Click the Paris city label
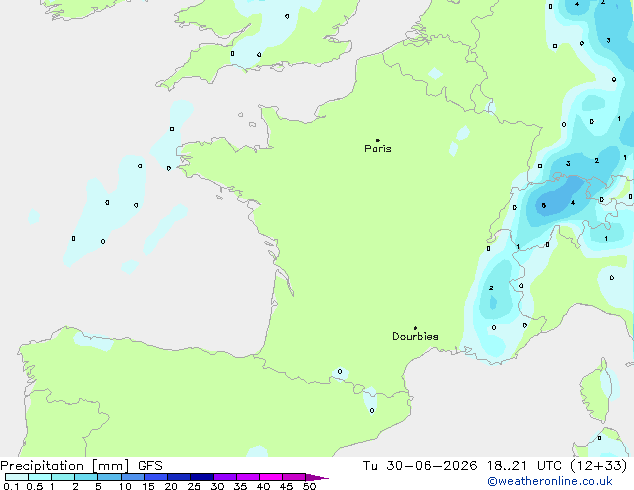The width and height of the screenshot is (634, 490). click(x=378, y=149)
